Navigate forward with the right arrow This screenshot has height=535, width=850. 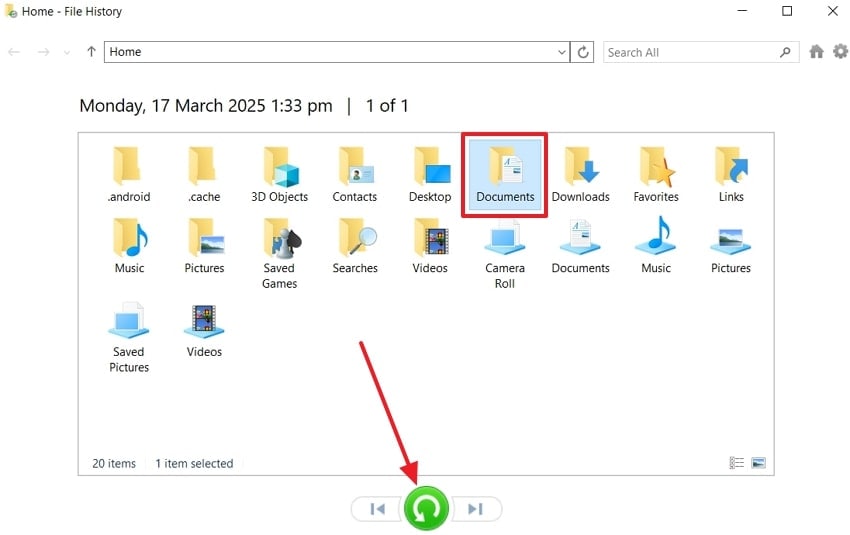coord(43,52)
